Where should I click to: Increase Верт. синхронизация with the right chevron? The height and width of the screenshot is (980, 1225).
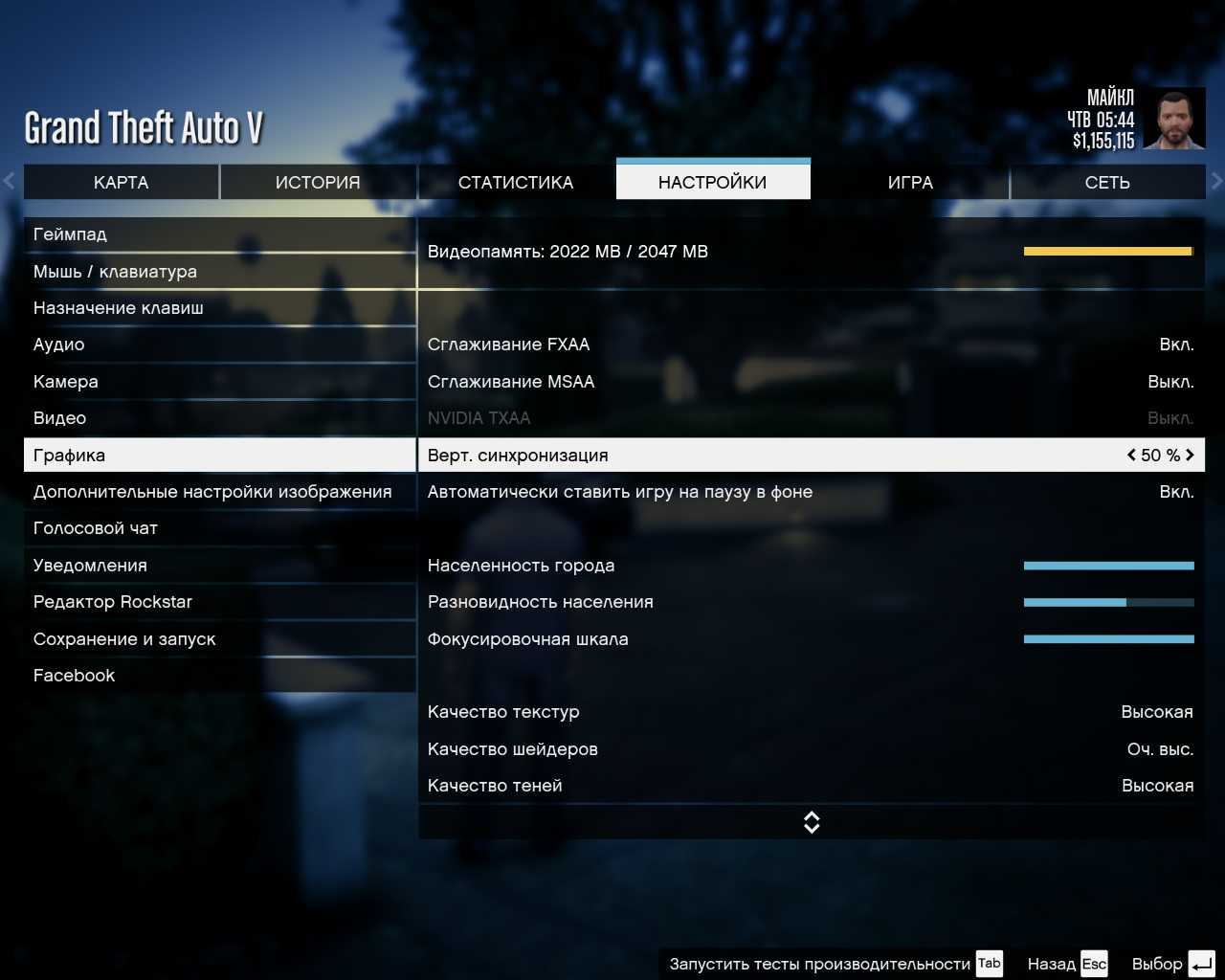click(x=1190, y=456)
